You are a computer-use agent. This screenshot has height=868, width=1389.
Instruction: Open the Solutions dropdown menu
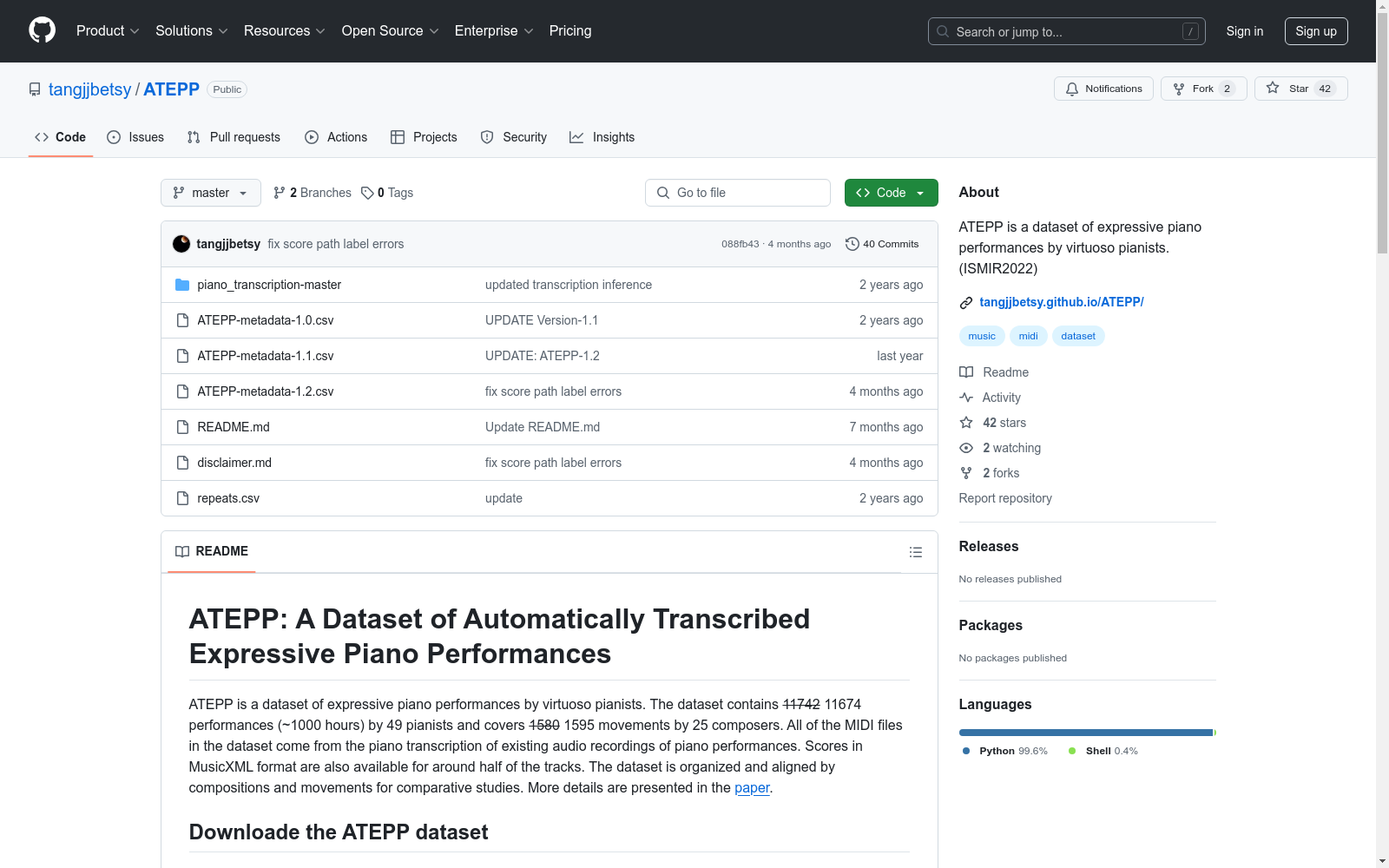click(x=192, y=31)
